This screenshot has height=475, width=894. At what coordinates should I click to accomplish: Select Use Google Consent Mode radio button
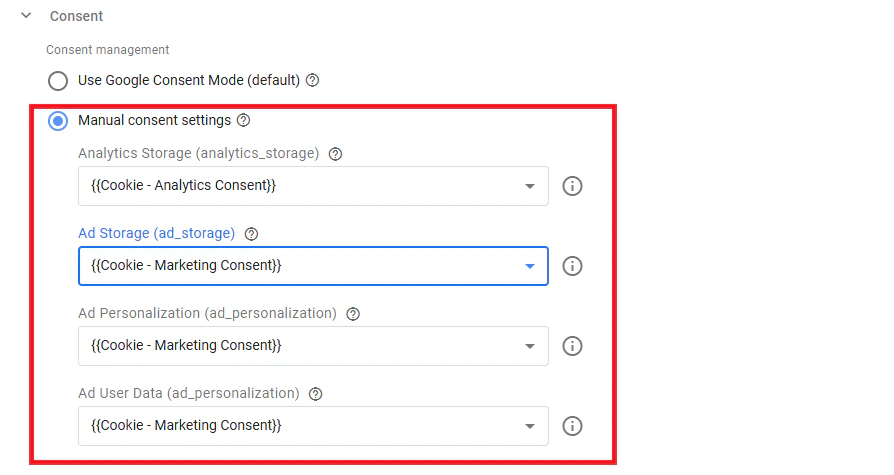[x=58, y=80]
